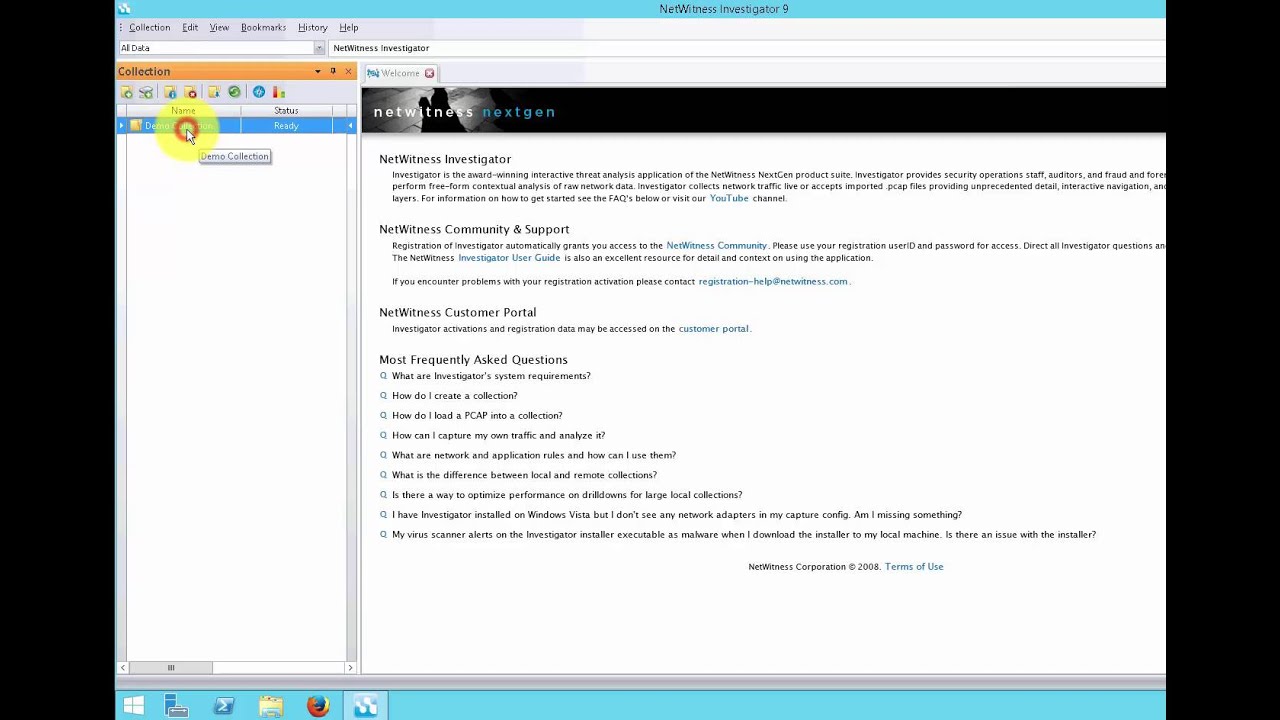Open Firefox from the taskbar
1280x720 pixels.
[318, 706]
